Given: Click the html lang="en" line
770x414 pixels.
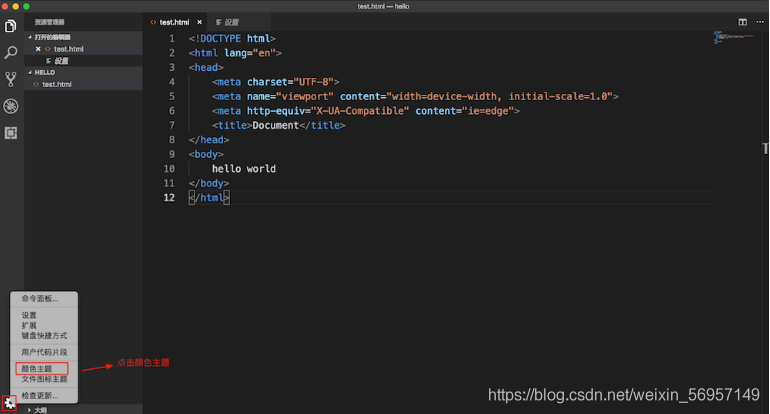Looking at the screenshot, I should [x=235, y=53].
